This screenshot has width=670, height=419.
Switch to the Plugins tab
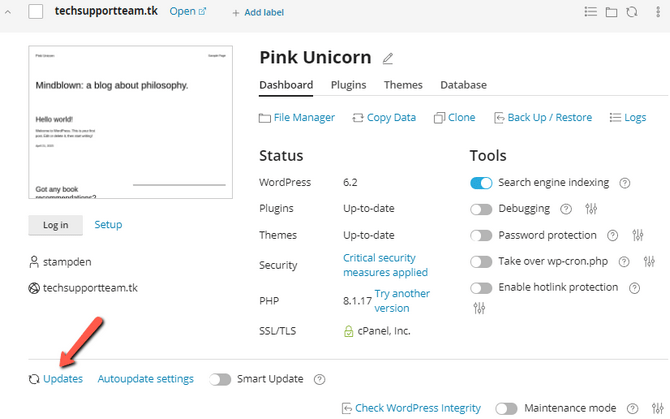click(x=348, y=85)
